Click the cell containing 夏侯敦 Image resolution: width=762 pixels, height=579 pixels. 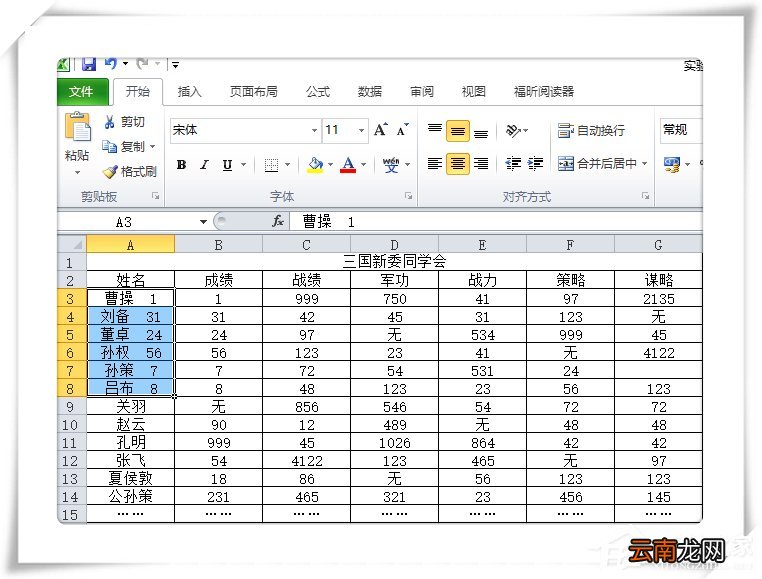coord(130,478)
